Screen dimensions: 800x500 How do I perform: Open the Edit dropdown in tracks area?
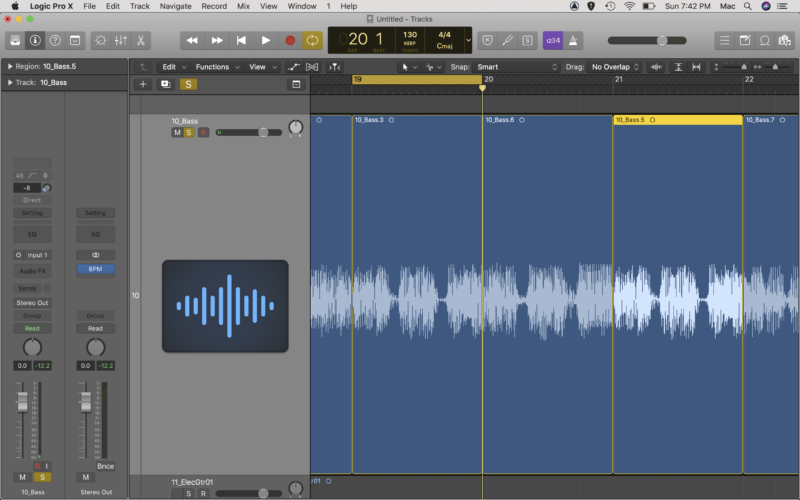point(174,67)
